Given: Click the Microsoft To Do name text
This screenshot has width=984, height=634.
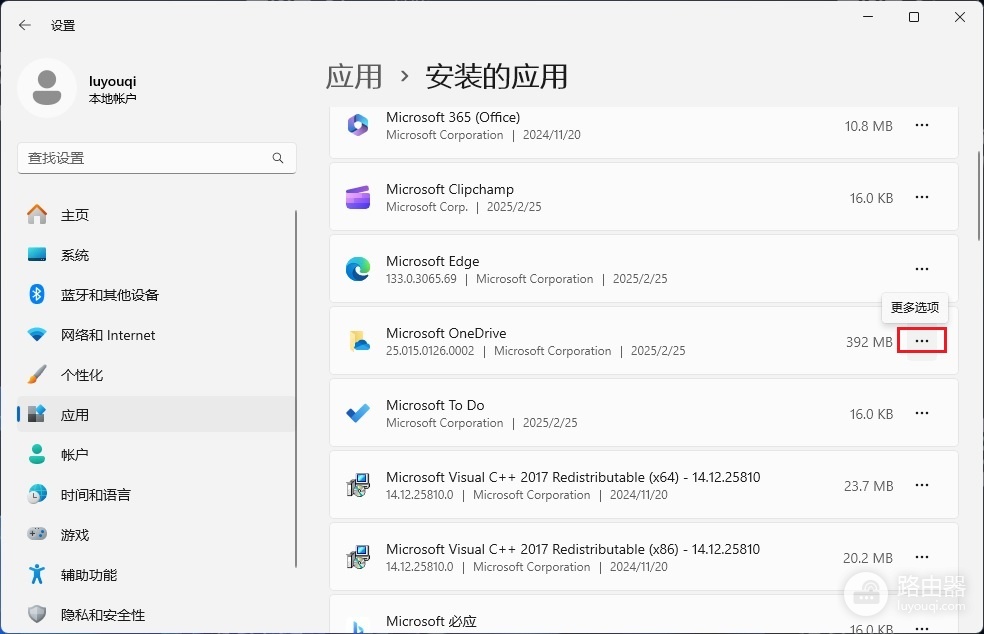Looking at the screenshot, I should [435, 406].
